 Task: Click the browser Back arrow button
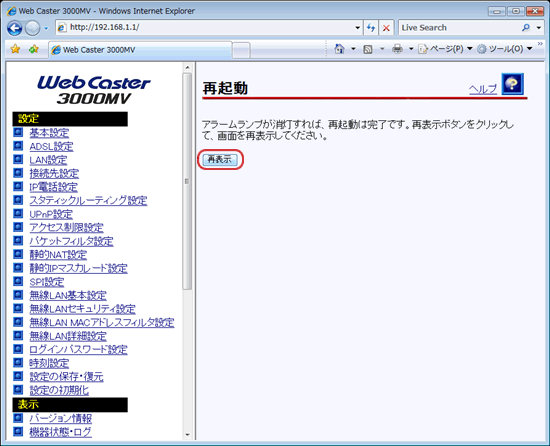pos(14,28)
